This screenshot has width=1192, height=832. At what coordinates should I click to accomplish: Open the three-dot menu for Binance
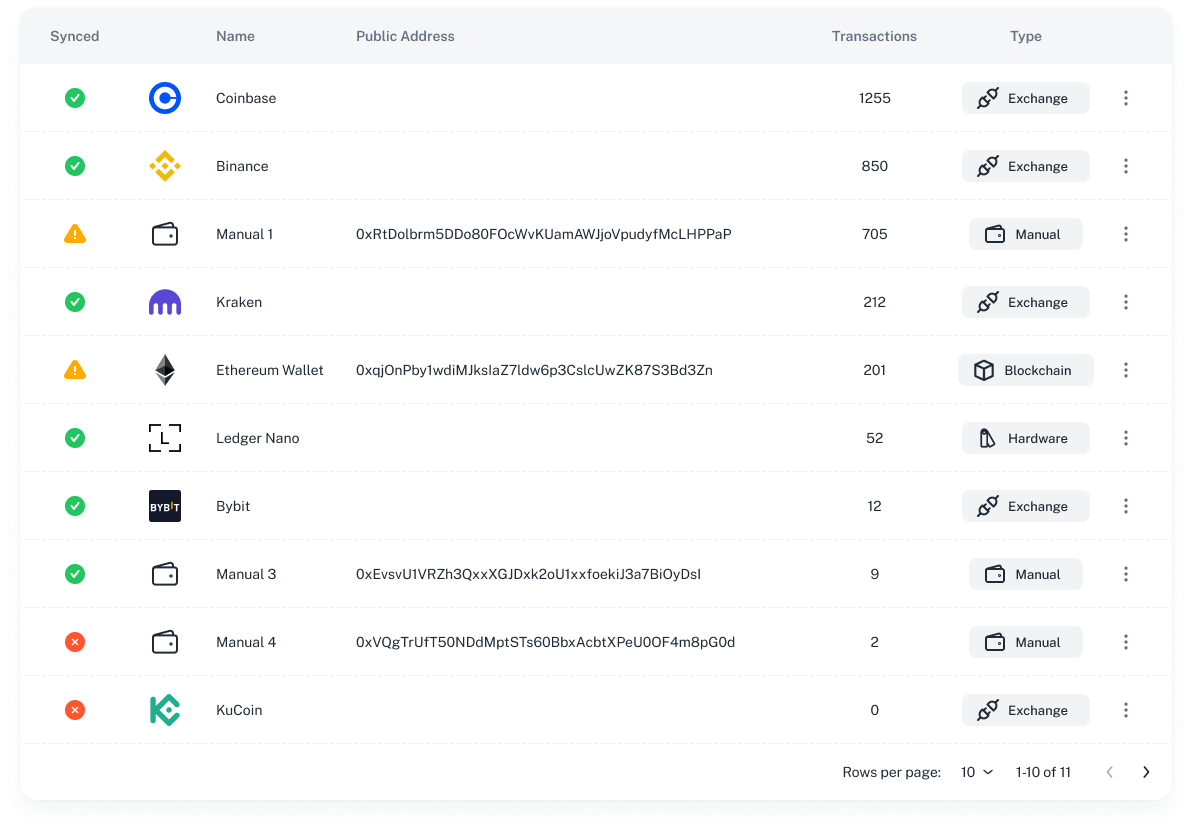1126,166
